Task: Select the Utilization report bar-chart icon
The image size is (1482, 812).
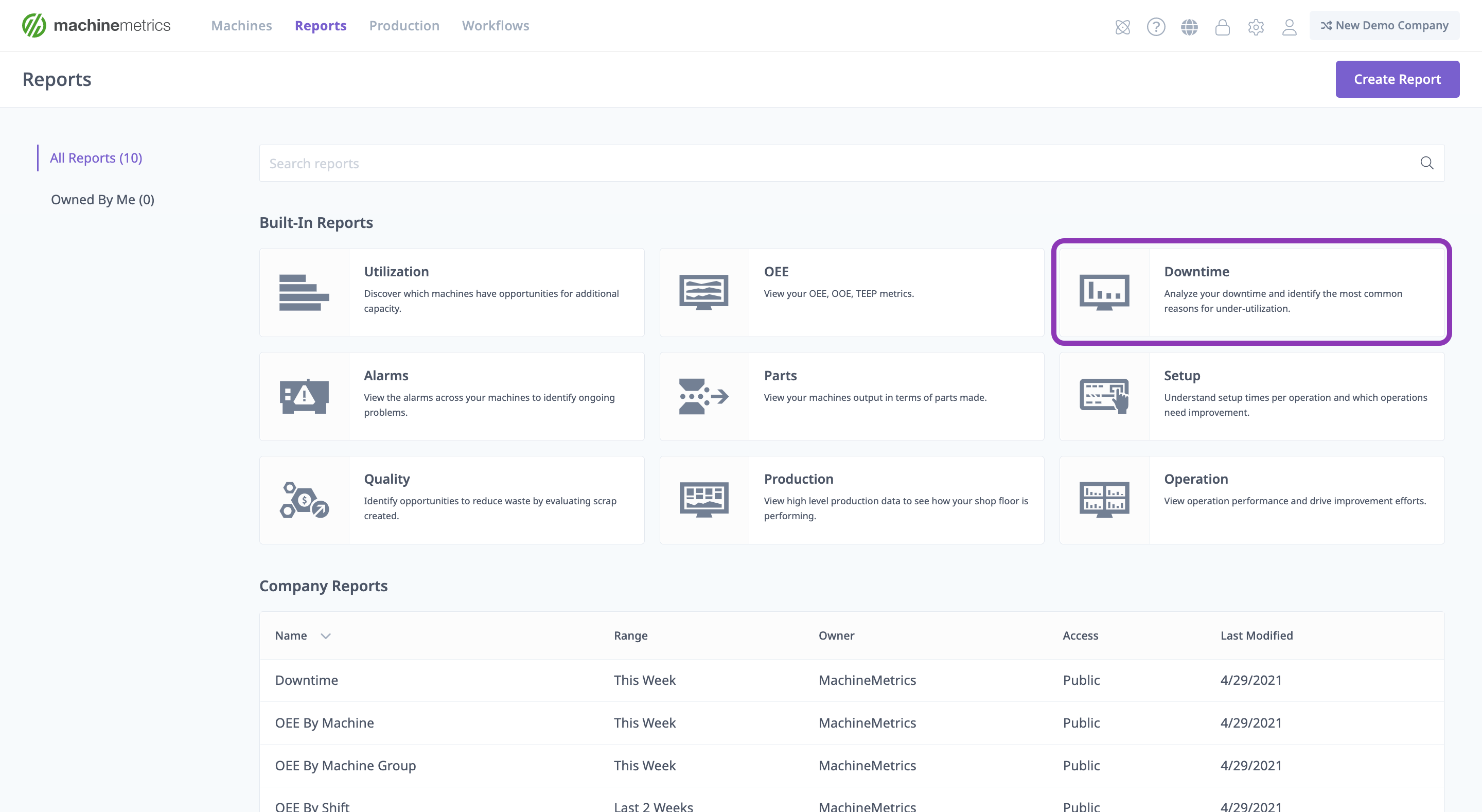Action: pos(304,292)
